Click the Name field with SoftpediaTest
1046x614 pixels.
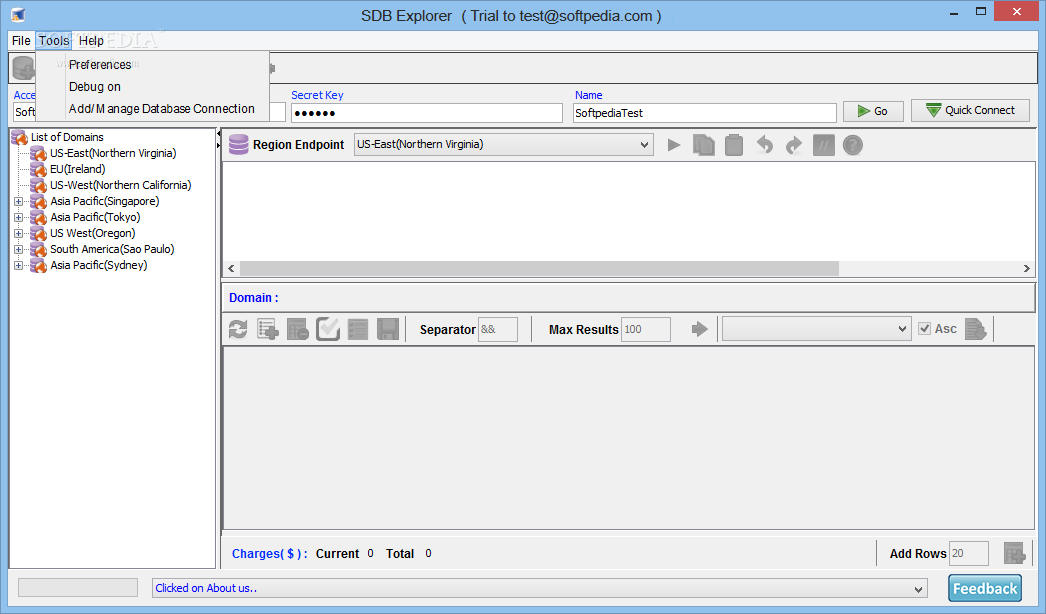704,113
